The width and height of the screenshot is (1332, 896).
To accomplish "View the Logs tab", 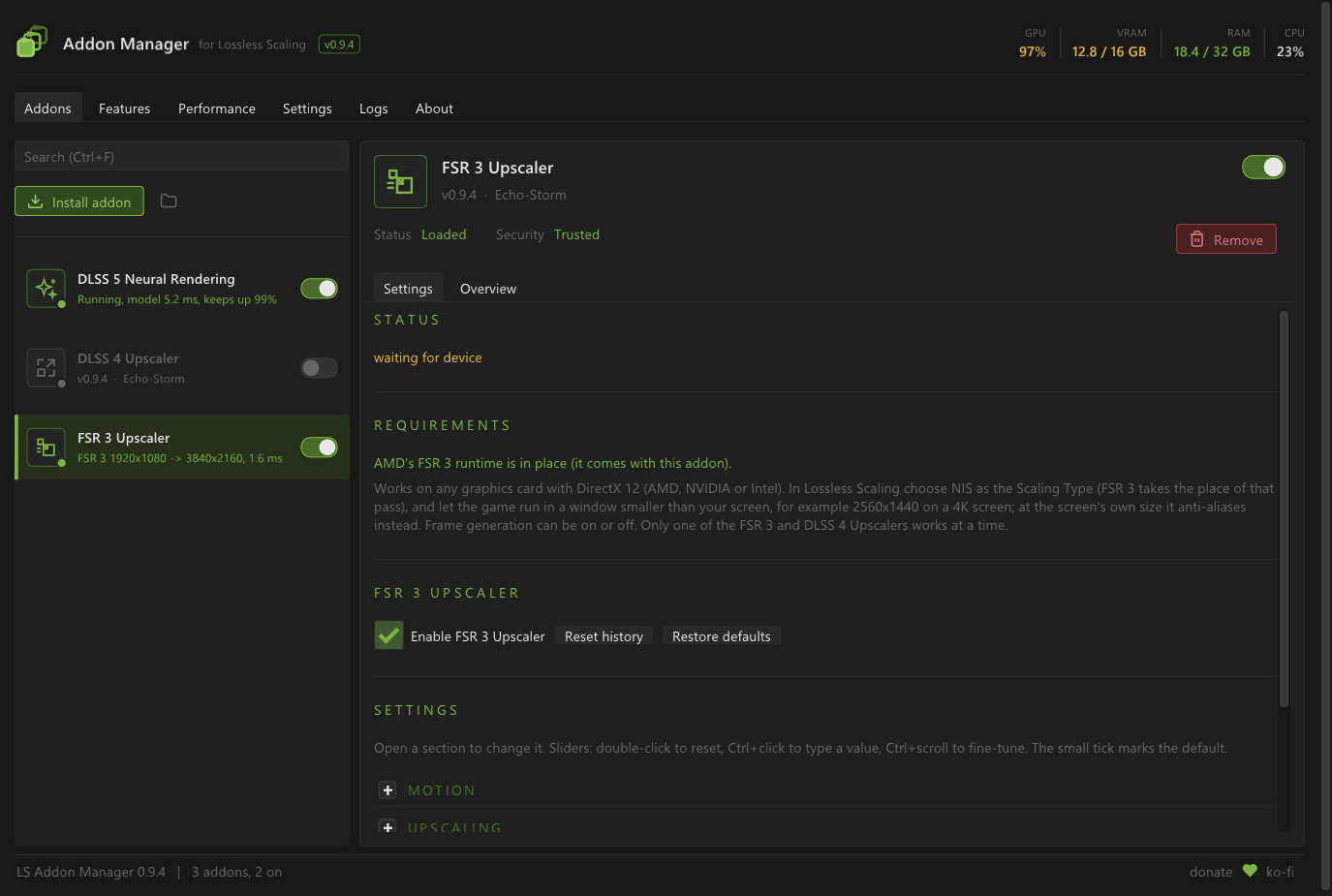I will (x=373, y=108).
